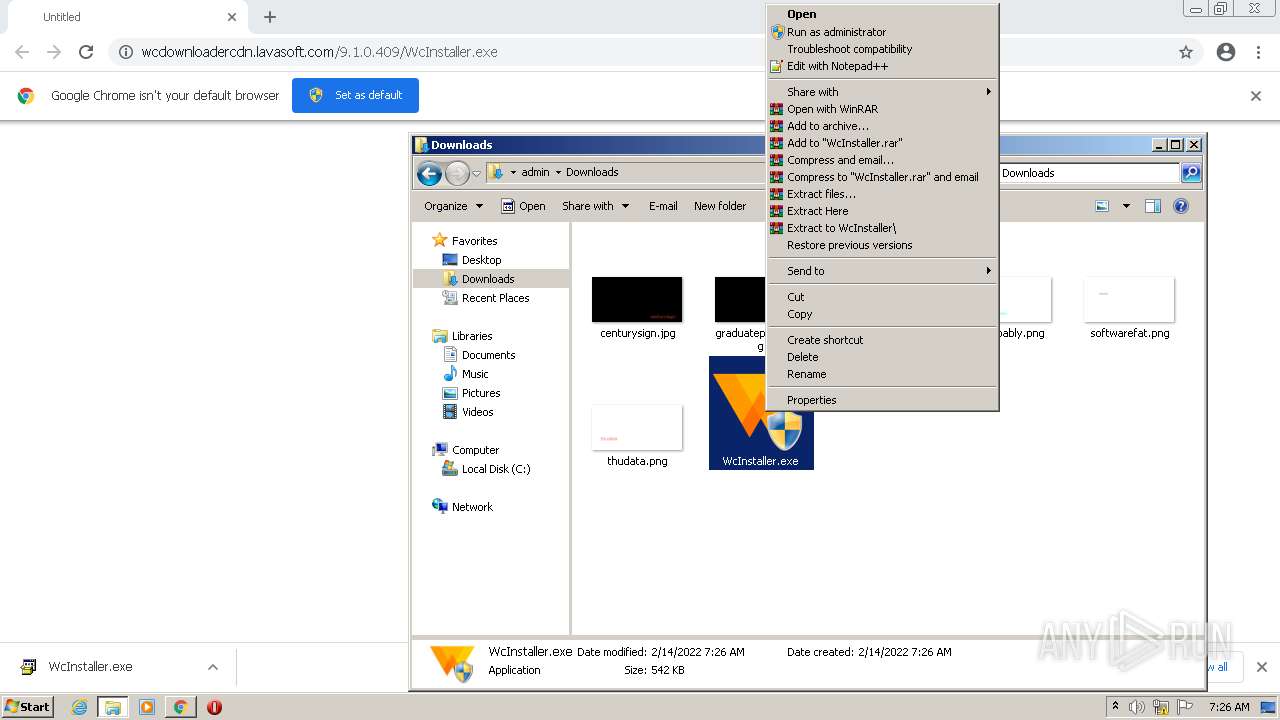Choose Extract Here
Viewport: 1280px width, 720px height.
point(882,211)
